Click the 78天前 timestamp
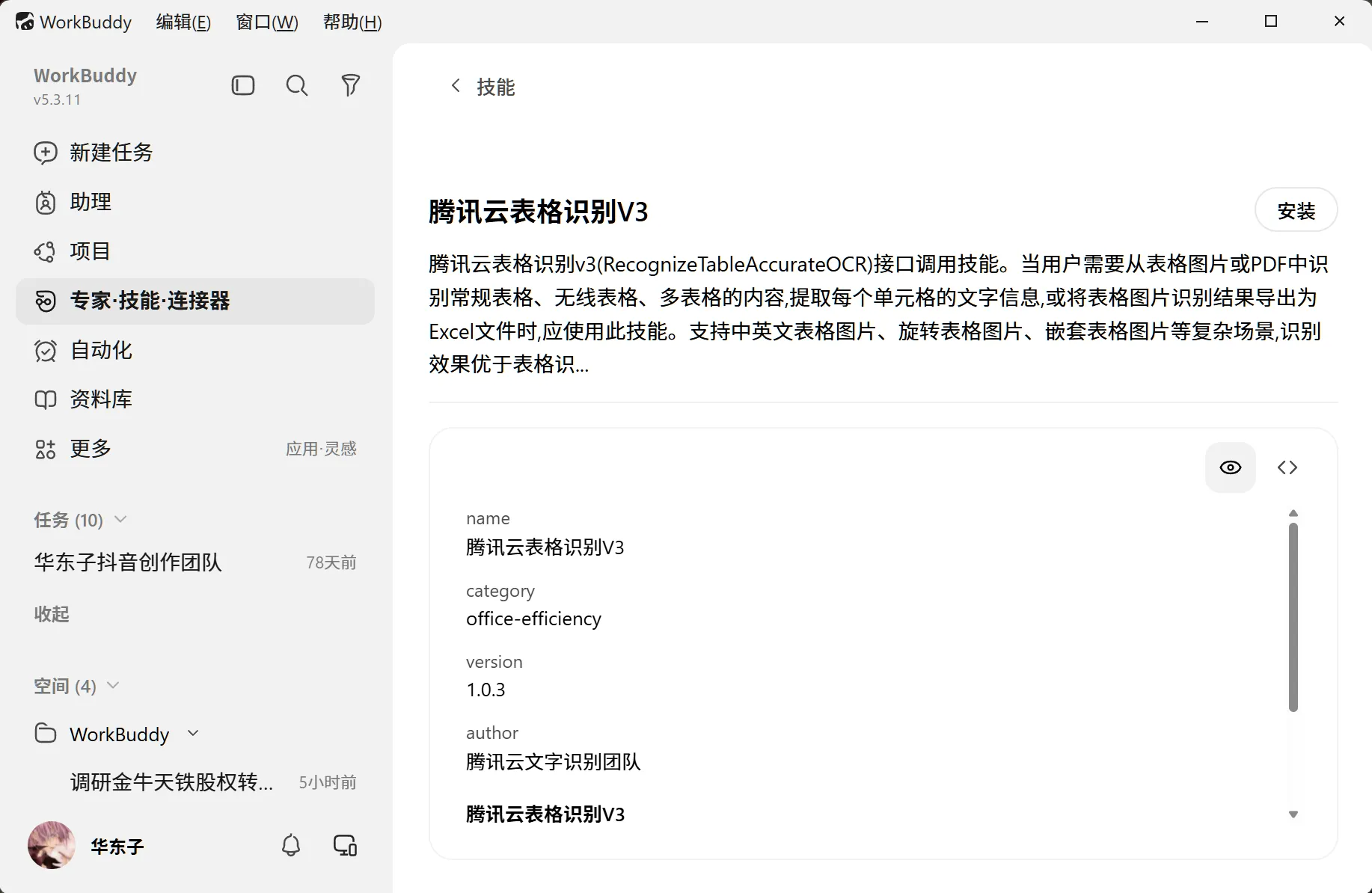Screen dimensions: 1372x893 pyautogui.click(x=331, y=562)
